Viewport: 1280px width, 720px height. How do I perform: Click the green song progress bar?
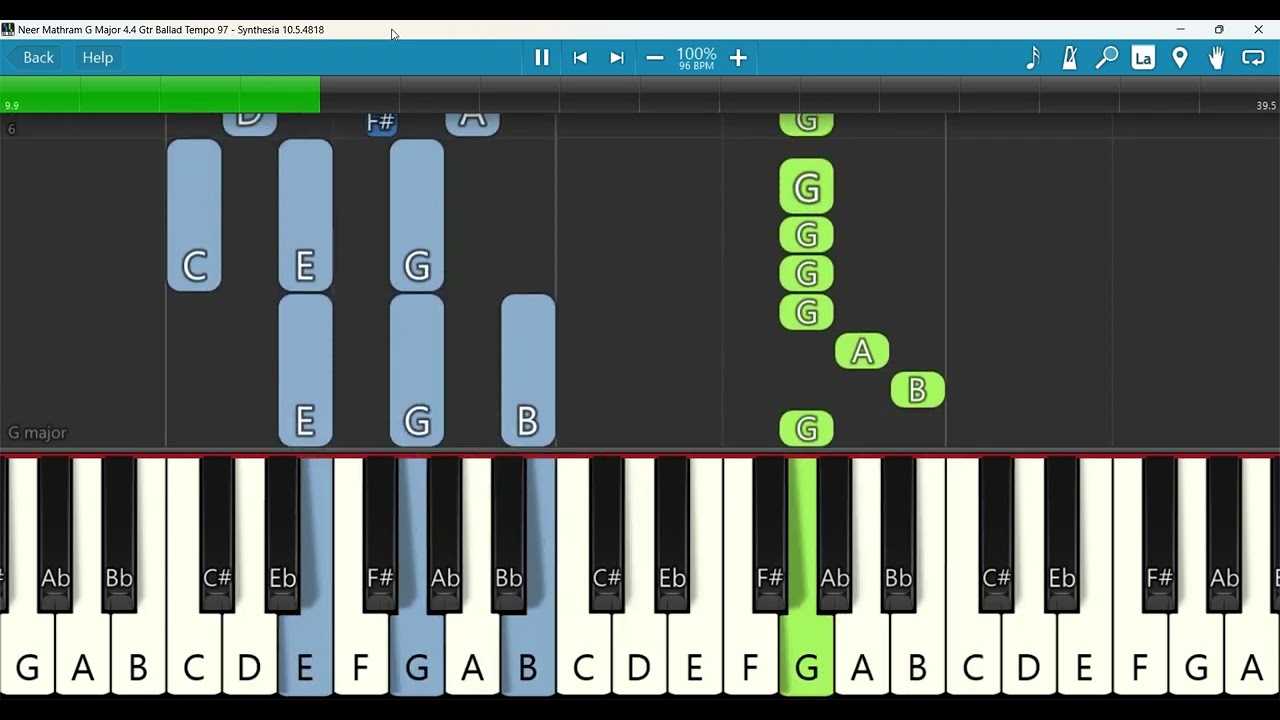160,94
